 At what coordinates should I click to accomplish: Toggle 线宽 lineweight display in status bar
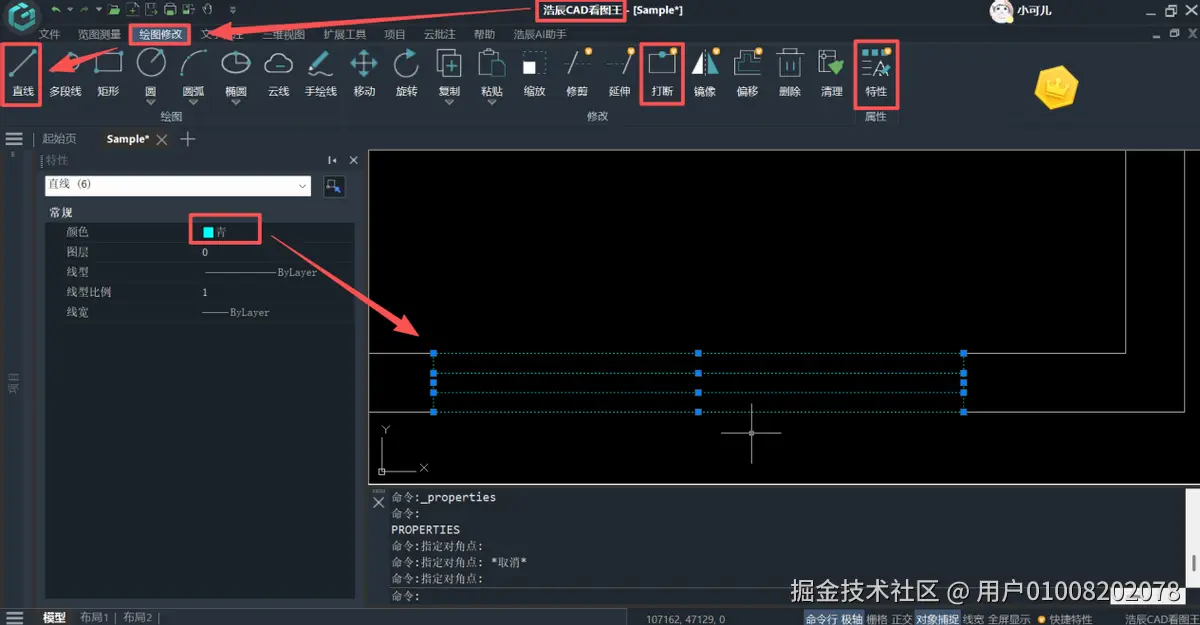pyautogui.click(x=973, y=619)
